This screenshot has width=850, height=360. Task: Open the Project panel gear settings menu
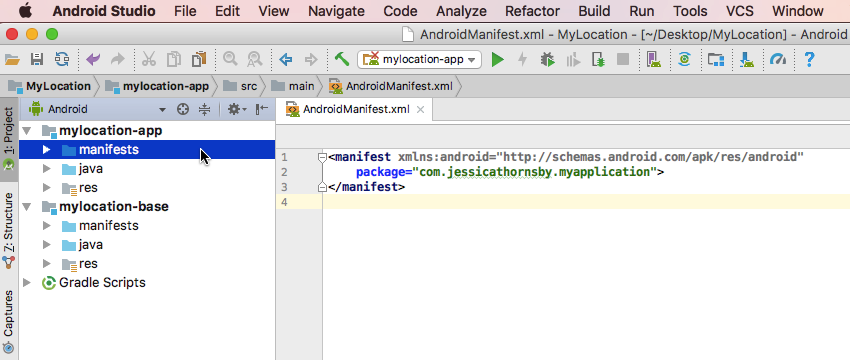tap(237, 110)
